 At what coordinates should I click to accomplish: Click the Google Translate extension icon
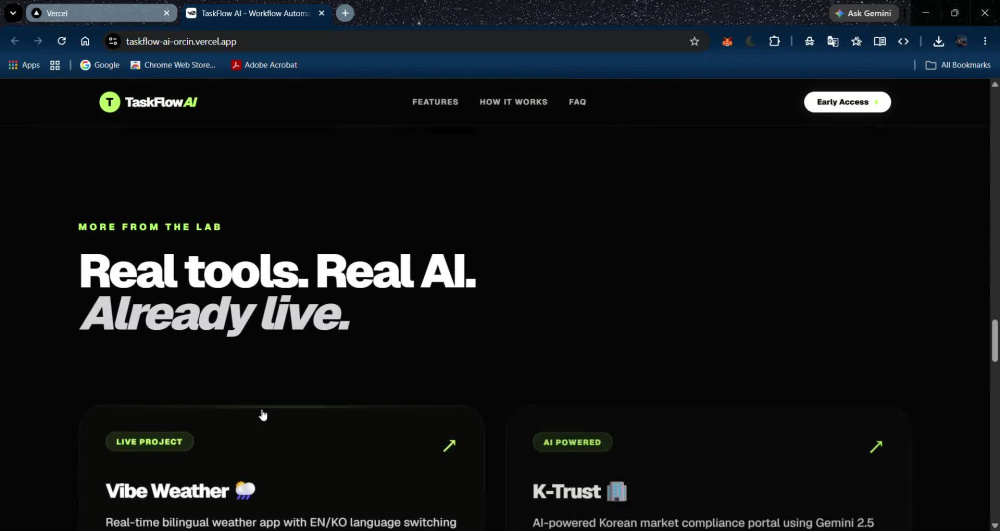pos(833,41)
